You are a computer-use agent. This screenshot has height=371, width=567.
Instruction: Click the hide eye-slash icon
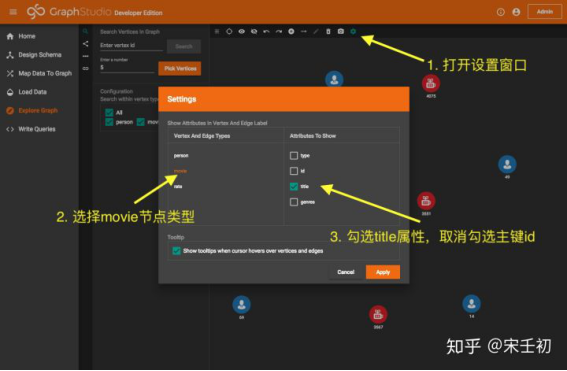click(x=254, y=31)
